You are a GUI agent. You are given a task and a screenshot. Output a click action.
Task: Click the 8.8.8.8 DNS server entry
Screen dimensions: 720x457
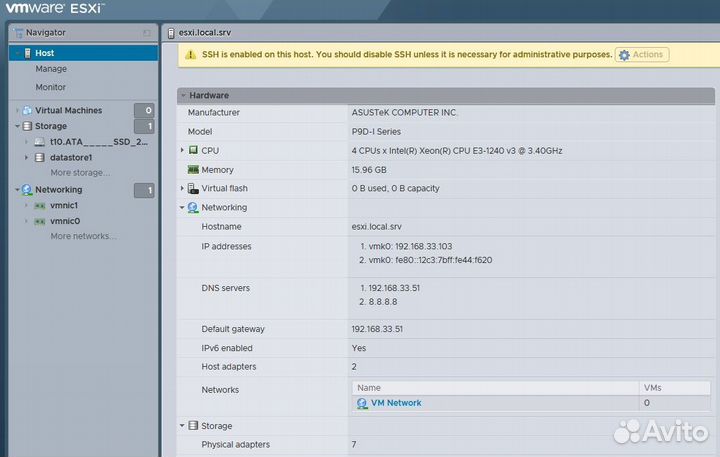pyautogui.click(x=383, y=302)
